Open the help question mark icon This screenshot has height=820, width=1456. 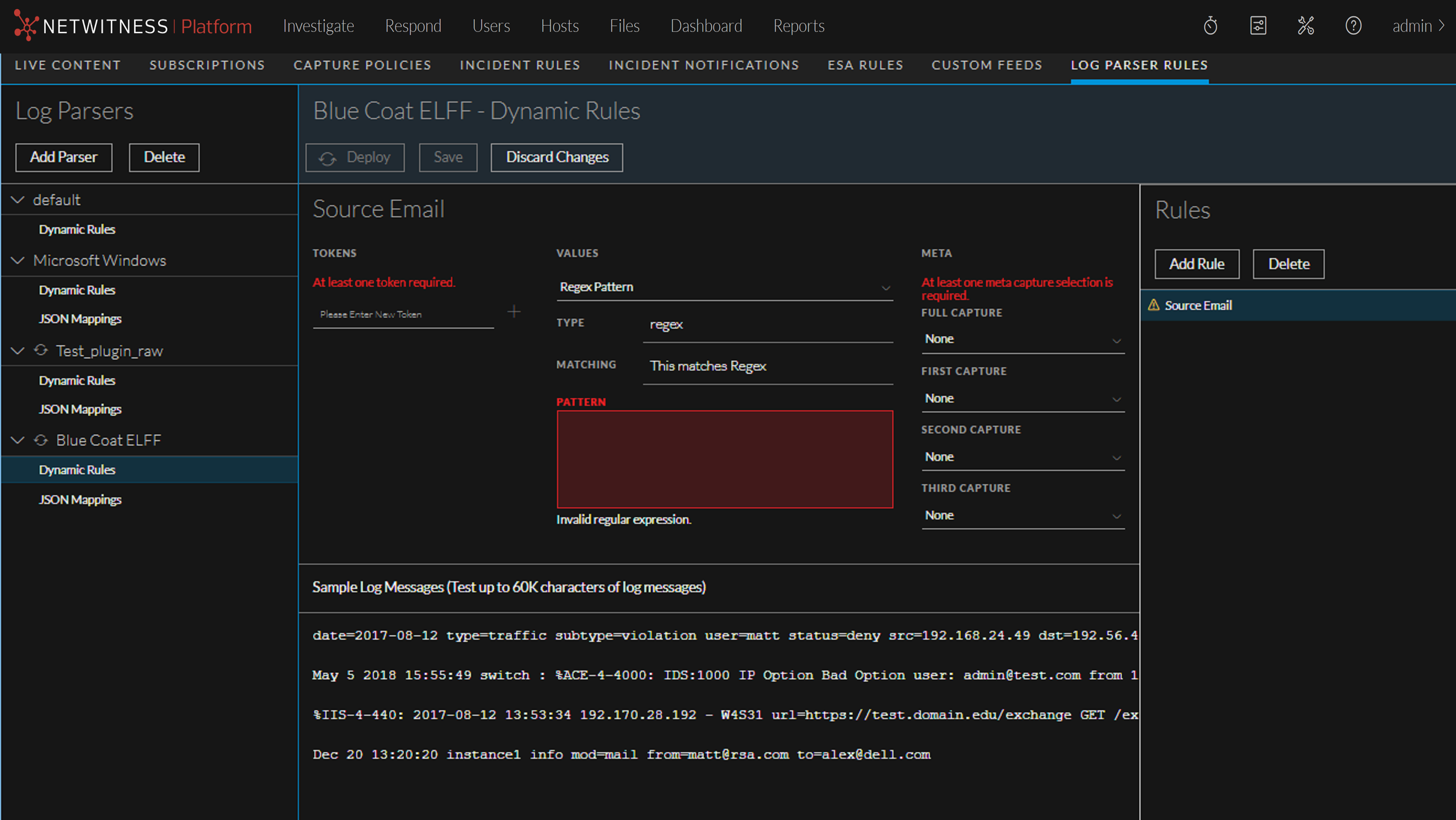click(1353, 25)
